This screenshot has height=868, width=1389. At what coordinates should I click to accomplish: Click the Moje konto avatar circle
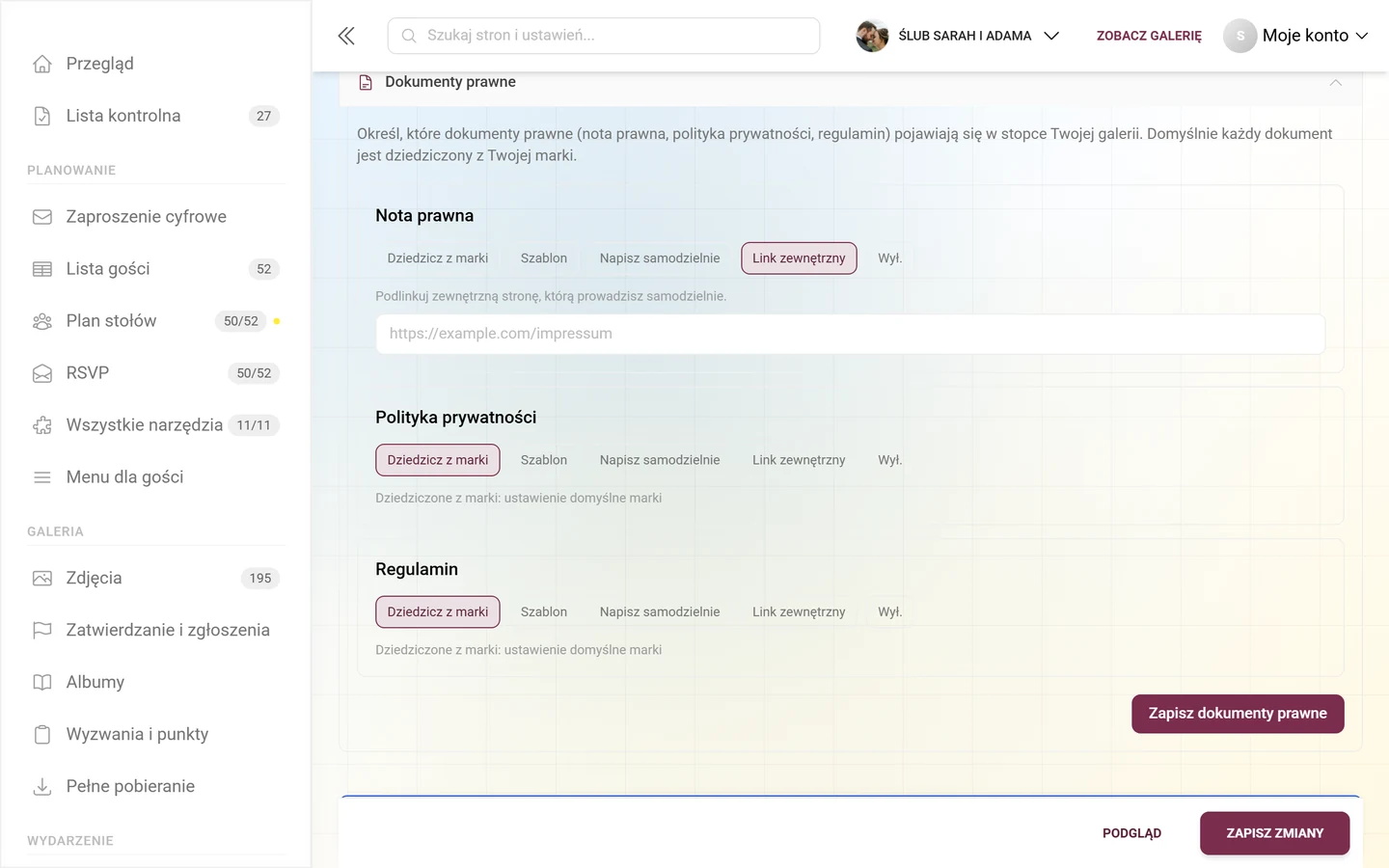[x=1240, y=36]
